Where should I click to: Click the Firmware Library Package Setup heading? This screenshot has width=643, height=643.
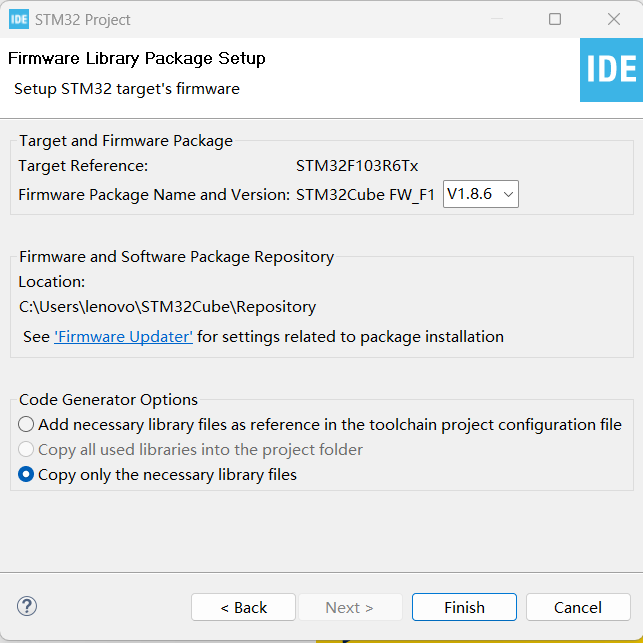[x=137, y=58]
